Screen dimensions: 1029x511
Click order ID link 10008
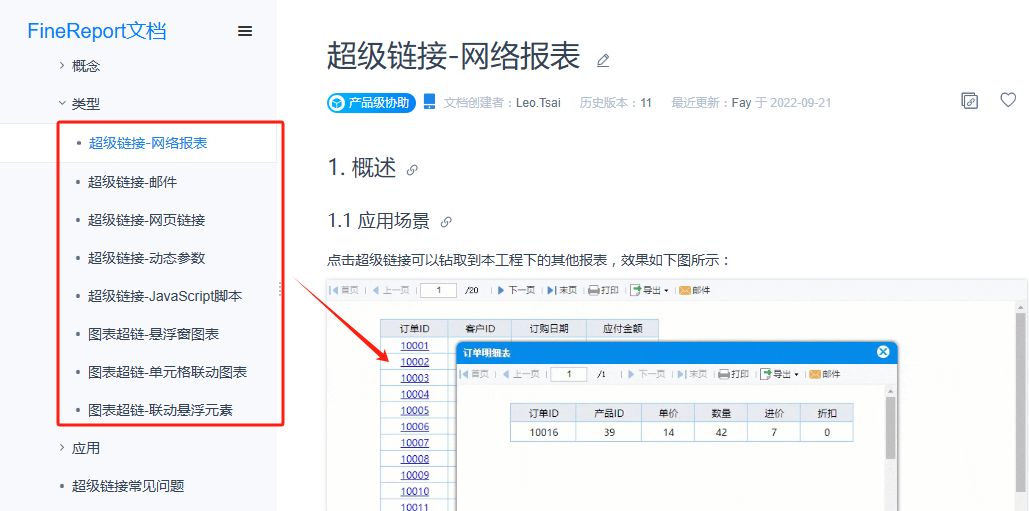[x=414, y=459]
